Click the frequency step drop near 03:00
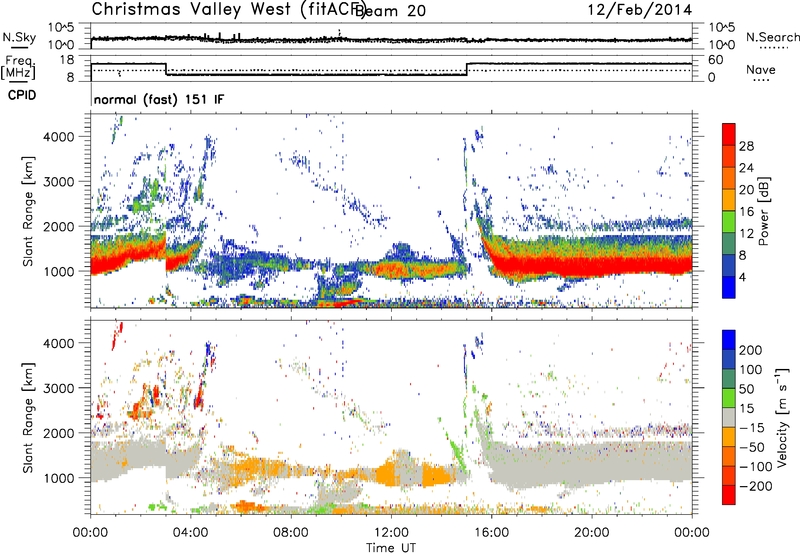This screenshot has height=554, width=800. tap(166, 69)
